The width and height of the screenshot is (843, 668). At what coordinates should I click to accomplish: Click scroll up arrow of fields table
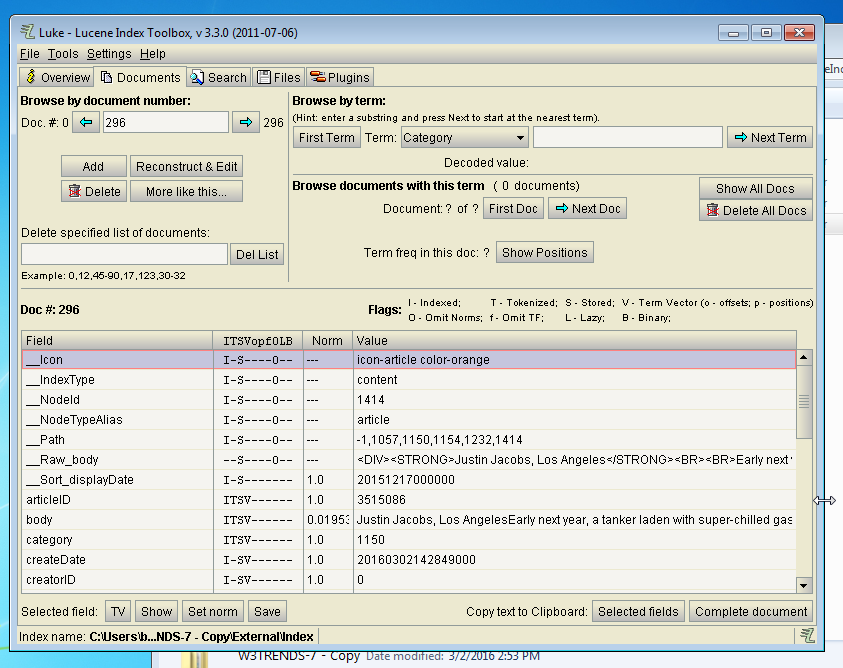click(804, 357)
